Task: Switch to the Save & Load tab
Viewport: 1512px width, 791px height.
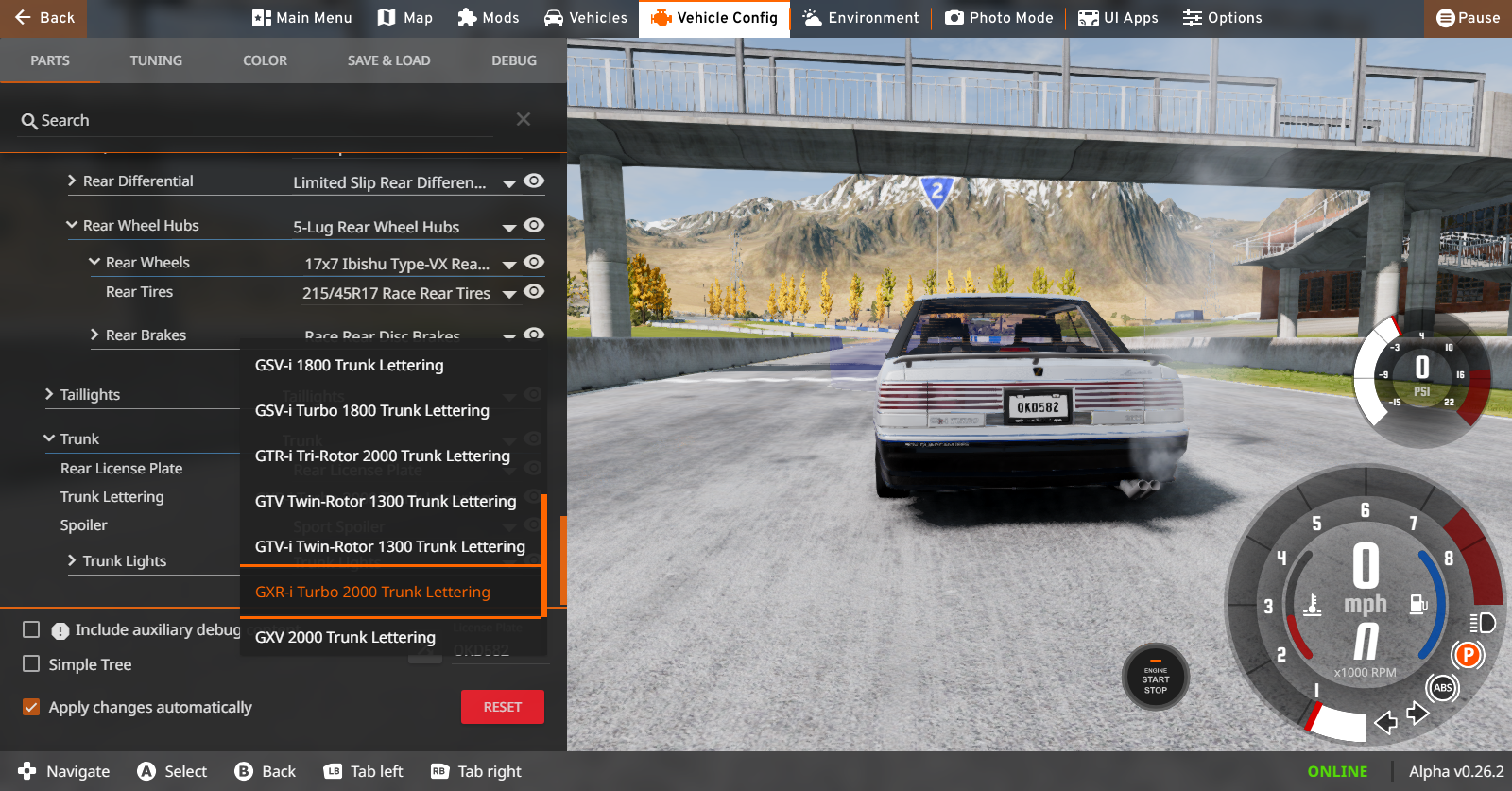Action: tap(388, 60)
